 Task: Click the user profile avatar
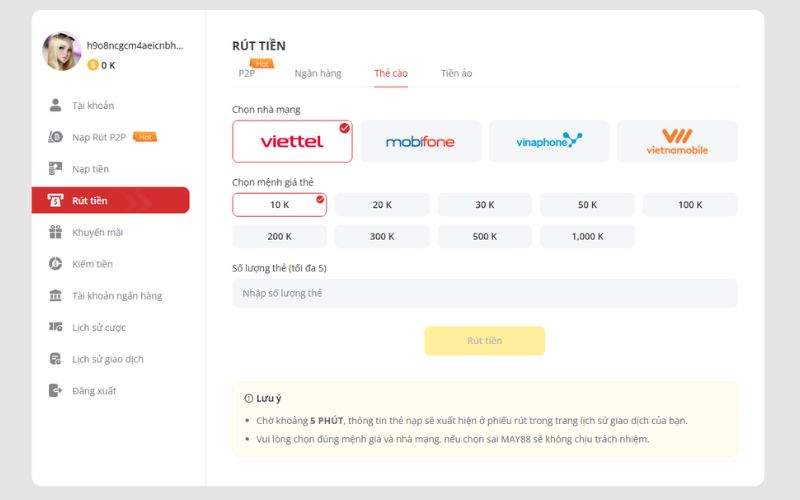pos(62,52)
